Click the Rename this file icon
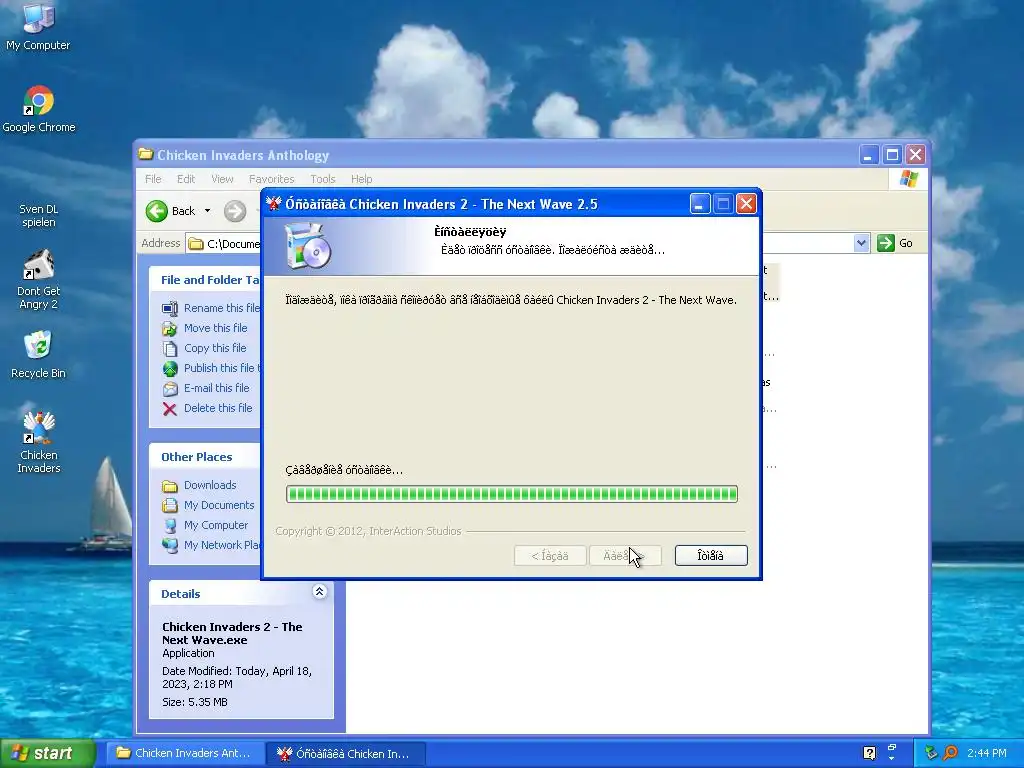The image size is (1024, 768). [x=170, y=308]
